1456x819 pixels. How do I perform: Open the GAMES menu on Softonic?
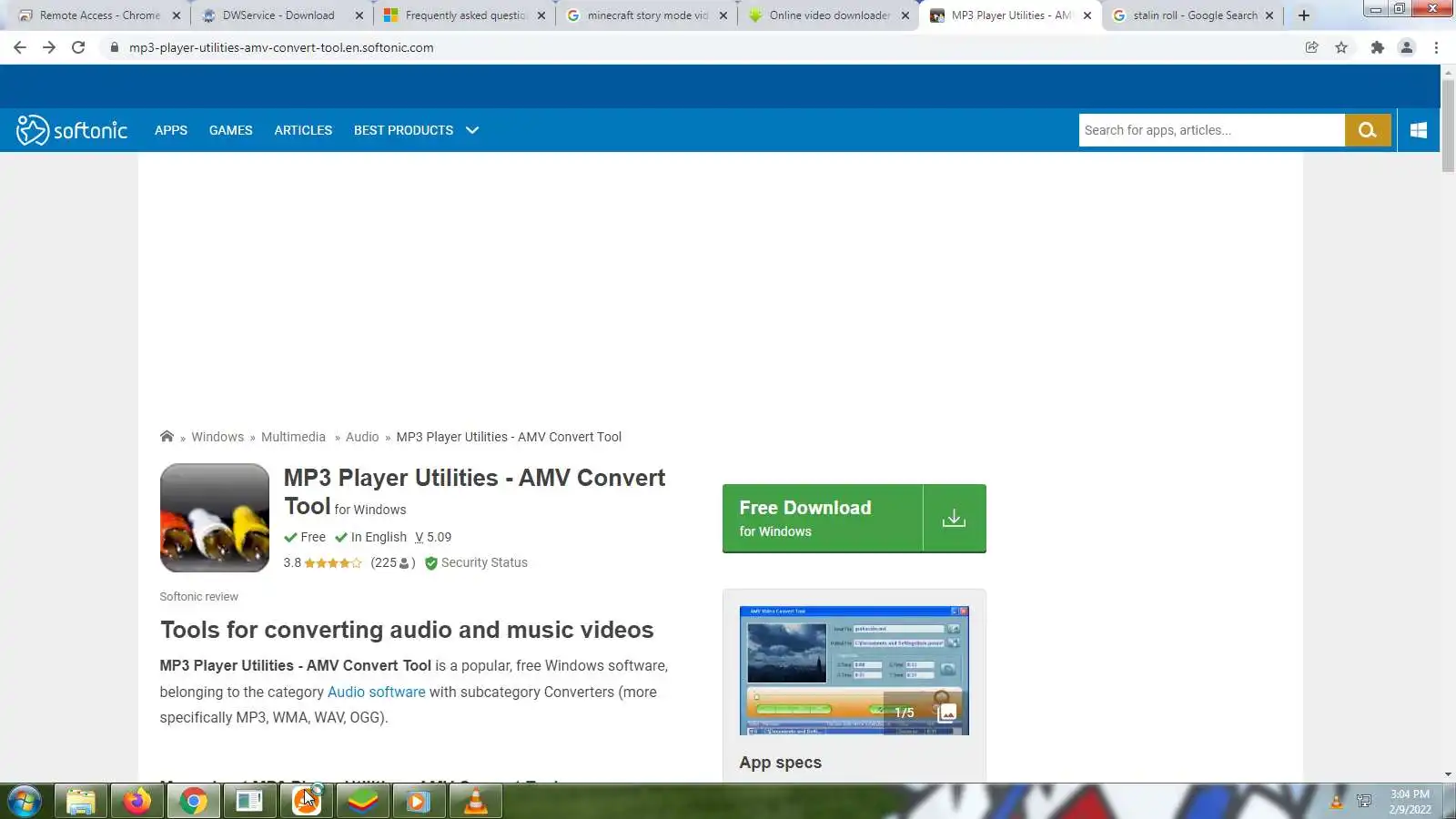coord(231,130)
